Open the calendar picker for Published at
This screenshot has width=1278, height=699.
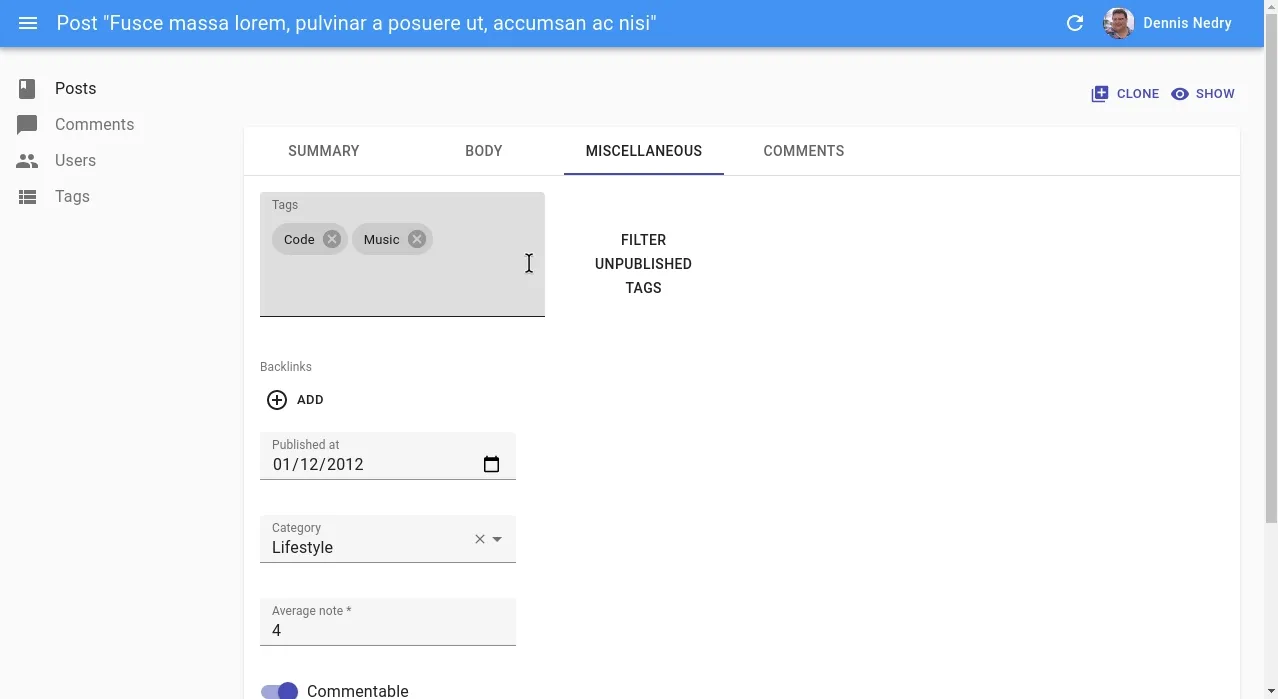(x=491, y=464)
